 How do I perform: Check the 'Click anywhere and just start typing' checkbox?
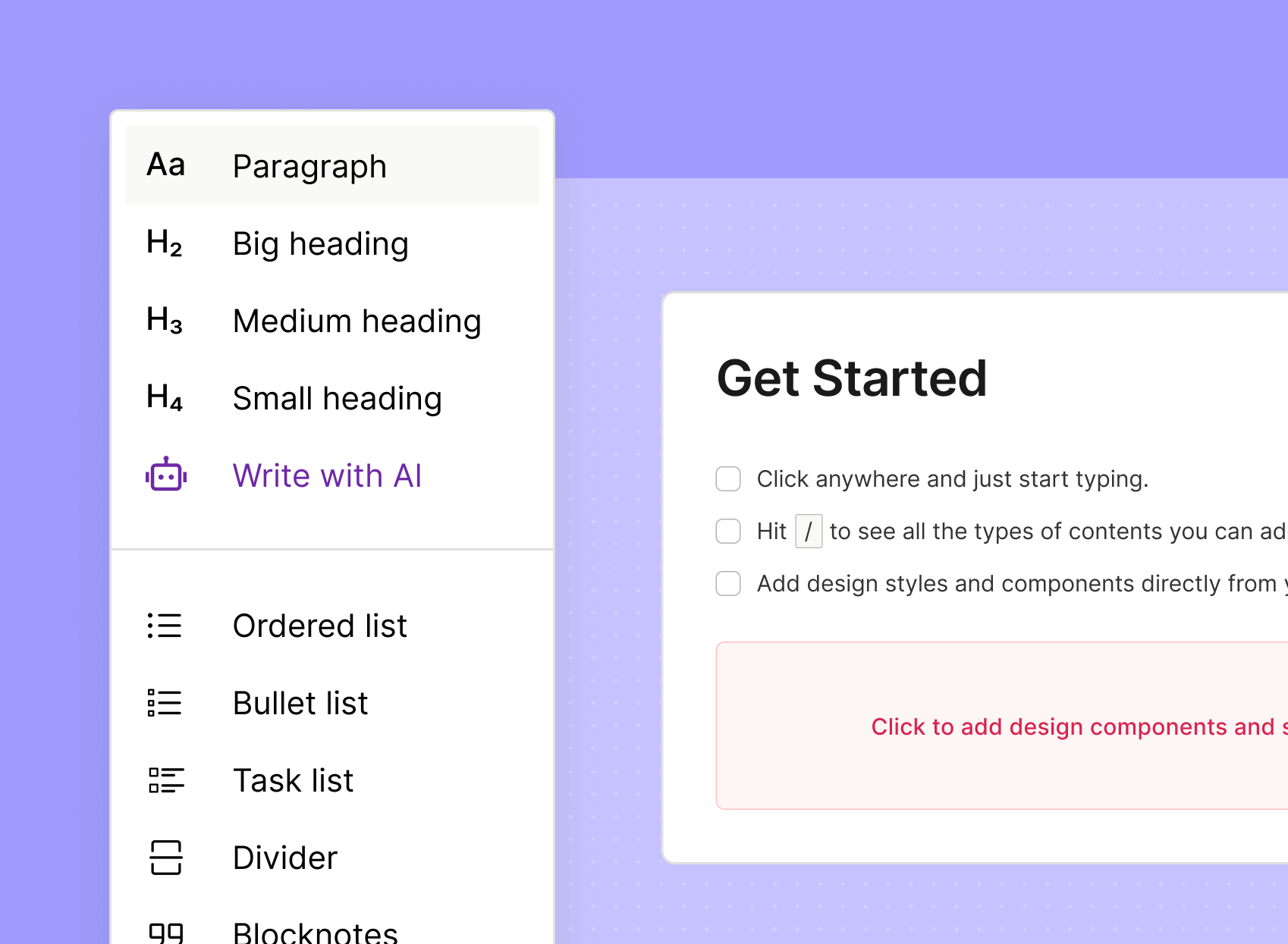pyautogui.click(x=727, y=478)
